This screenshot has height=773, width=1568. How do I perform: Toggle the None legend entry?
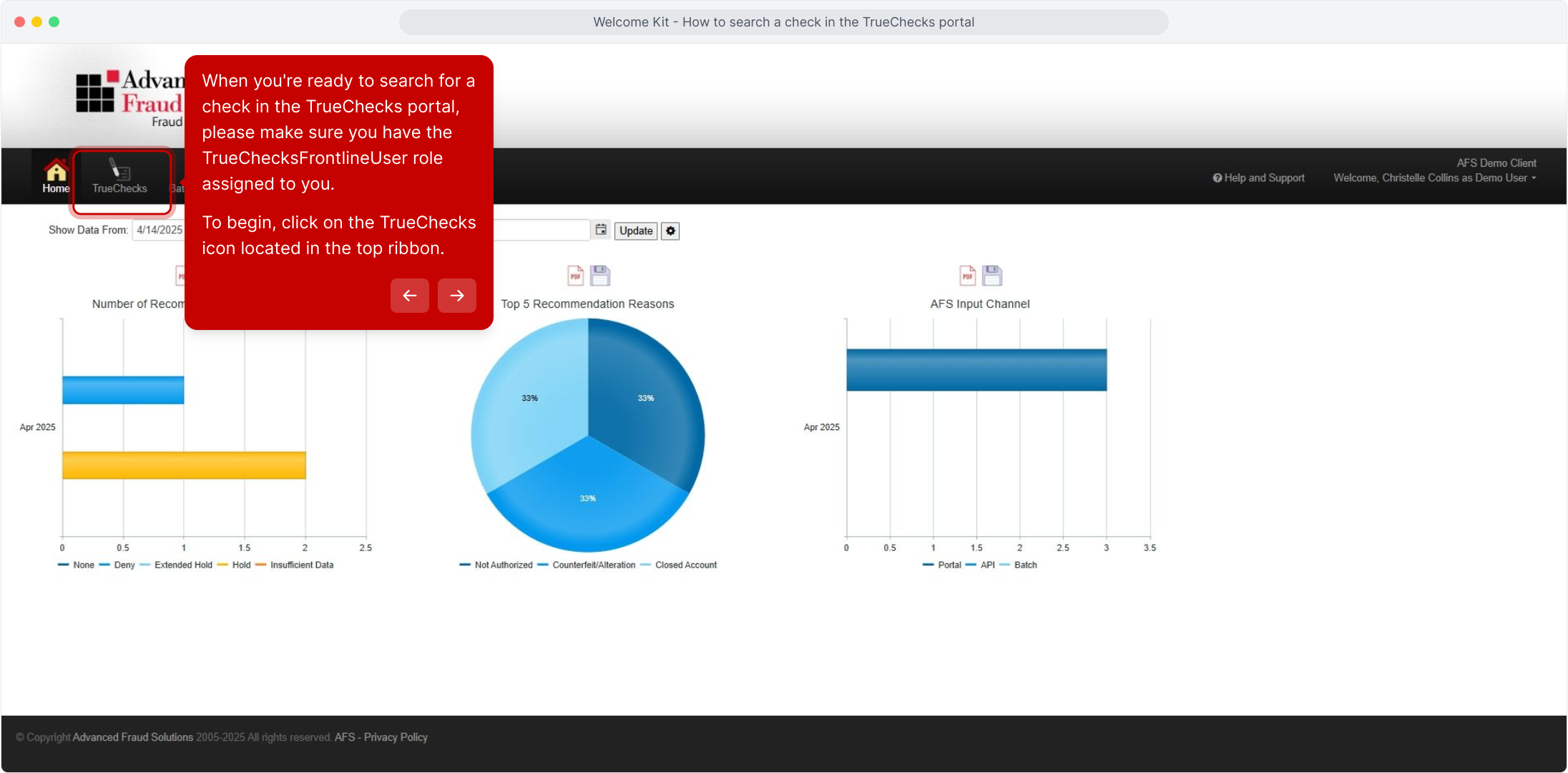[77, 565]
